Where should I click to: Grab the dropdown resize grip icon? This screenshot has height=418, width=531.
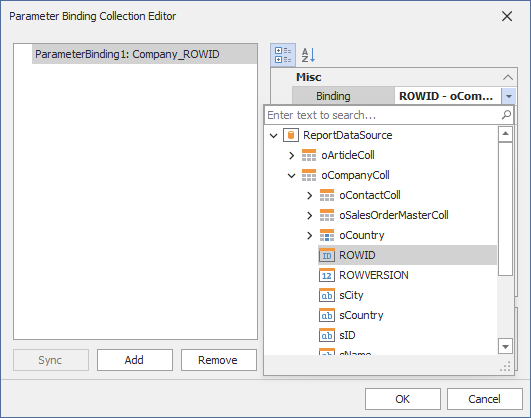(x=506, y=366)
